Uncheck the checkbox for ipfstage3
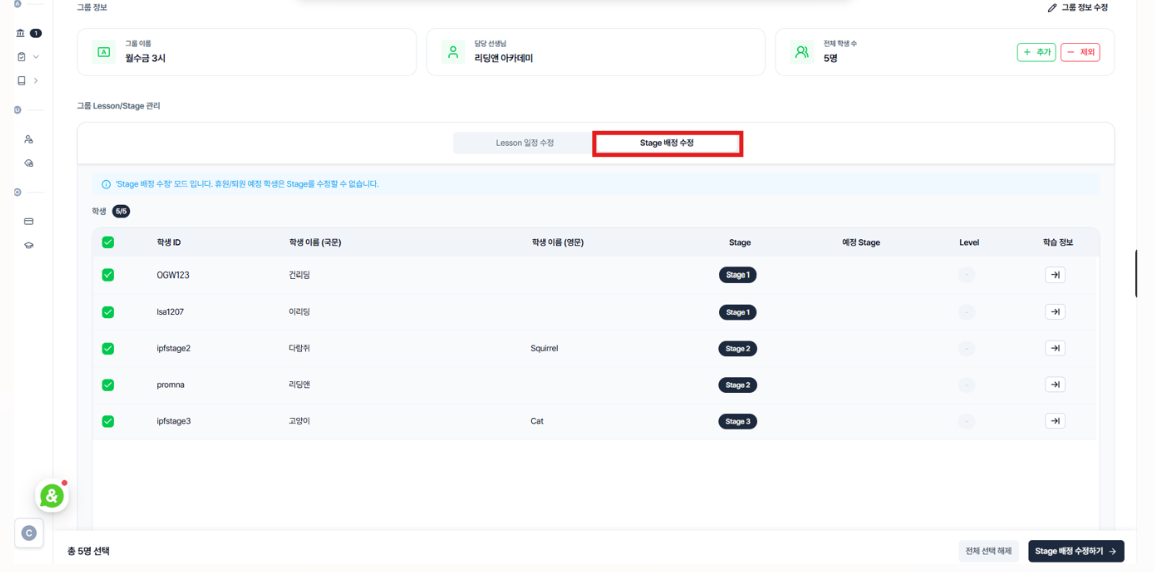This screenshot has width=1154, height=572. click(107, 421)
